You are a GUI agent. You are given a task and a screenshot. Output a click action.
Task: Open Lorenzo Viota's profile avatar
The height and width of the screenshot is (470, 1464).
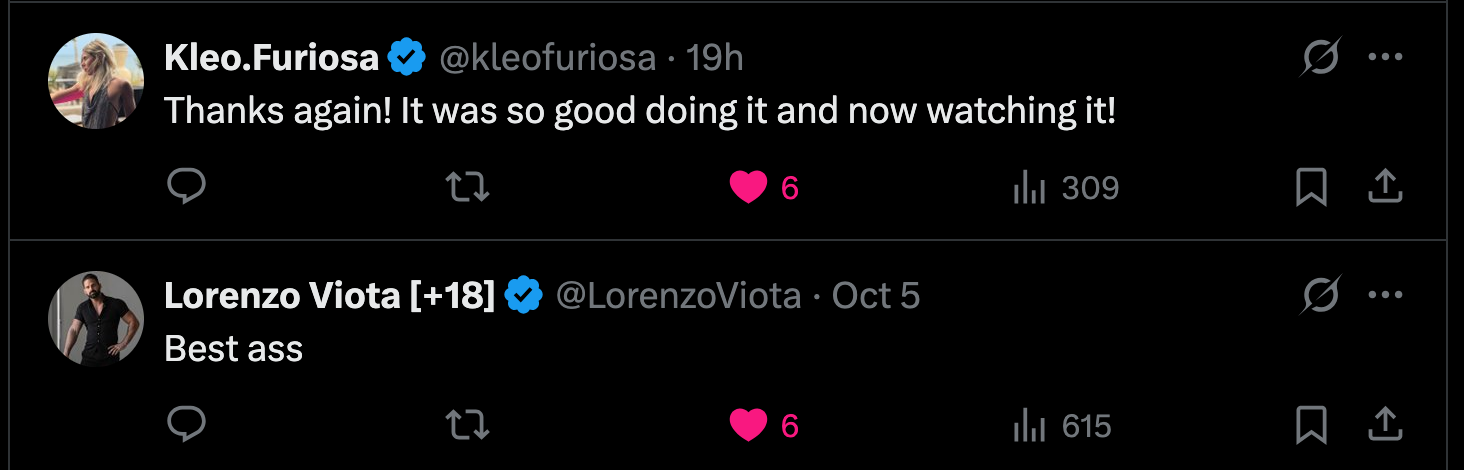[x=96, y=318]
